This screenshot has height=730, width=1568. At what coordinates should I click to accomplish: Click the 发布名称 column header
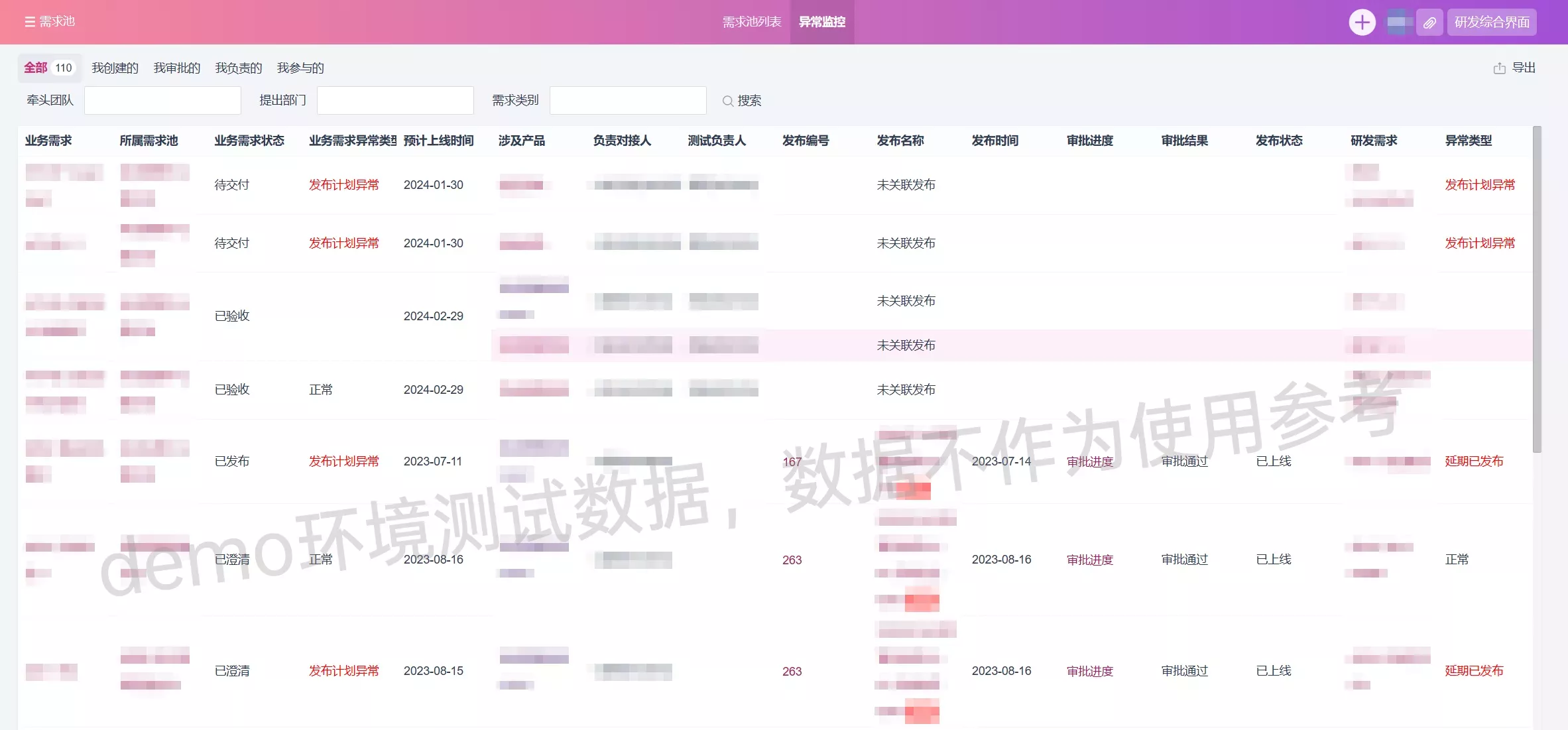[x=900, y=141]
